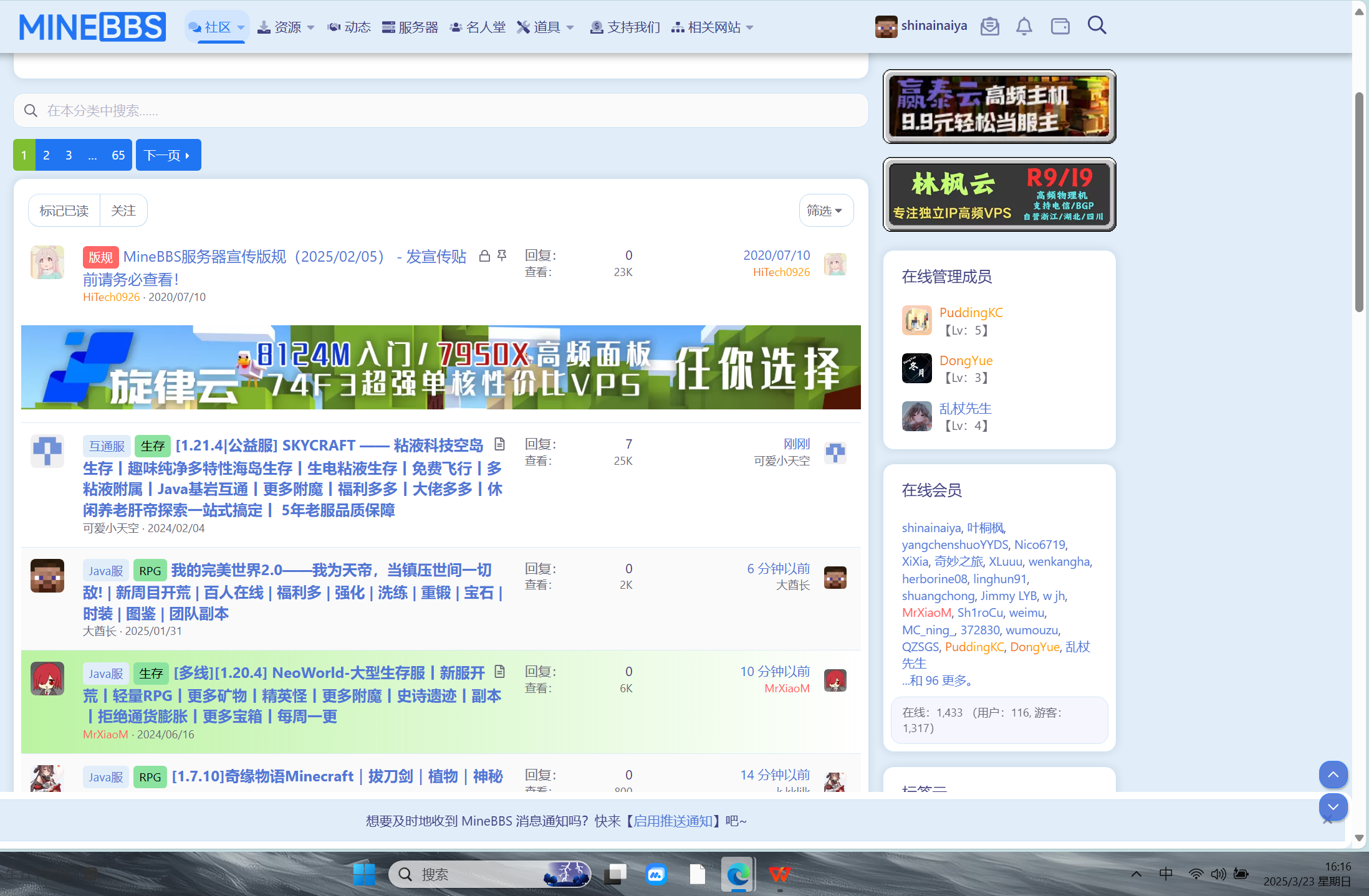
Task: Click MrXiaoM red-haired author avatar
Action: [47, 679]
